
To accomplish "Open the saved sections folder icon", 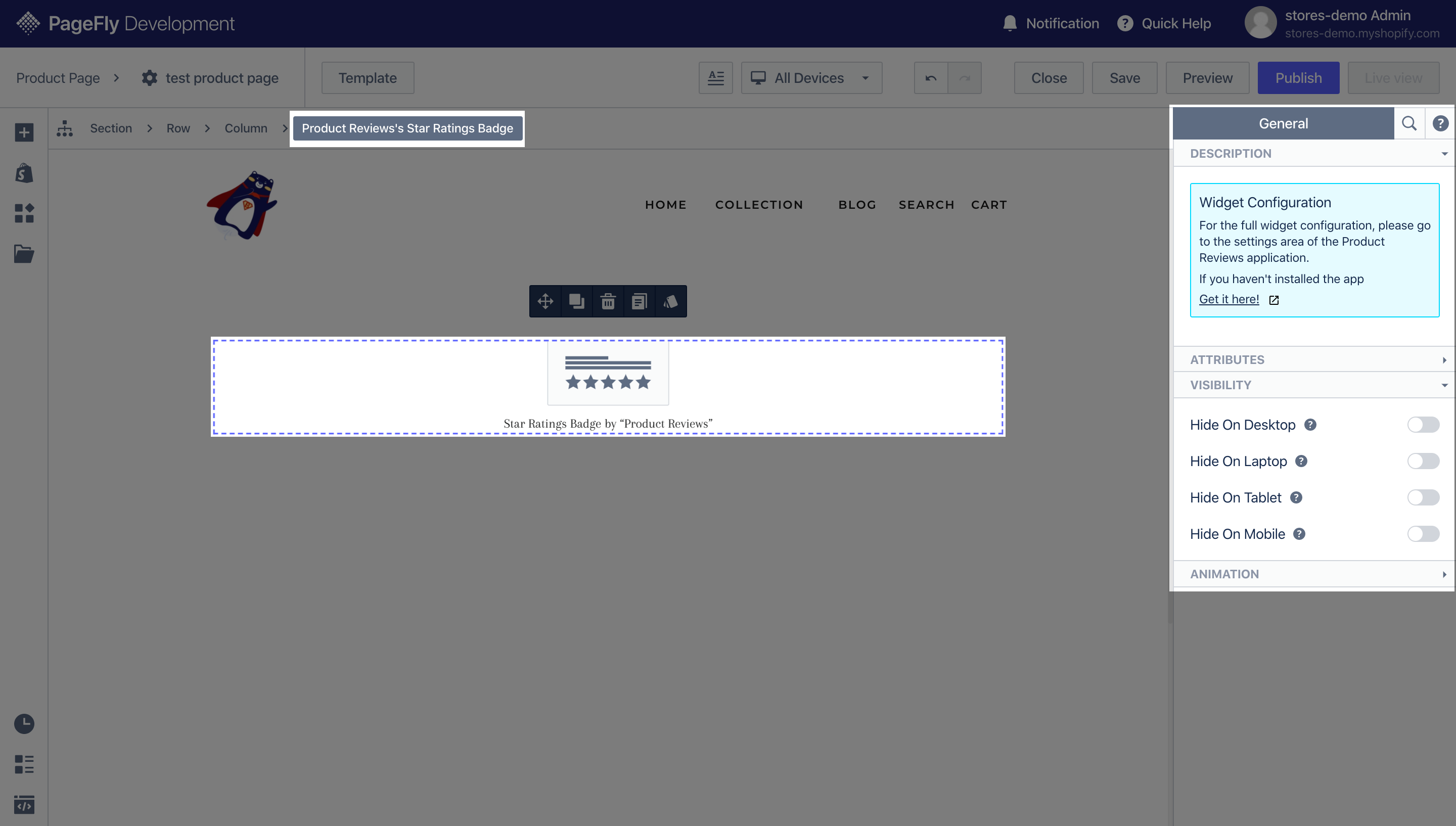I will 24,254.
